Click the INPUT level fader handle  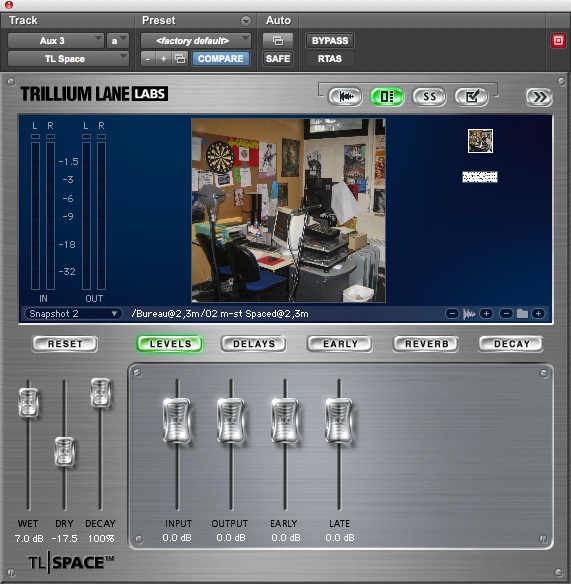coord(177,420)
